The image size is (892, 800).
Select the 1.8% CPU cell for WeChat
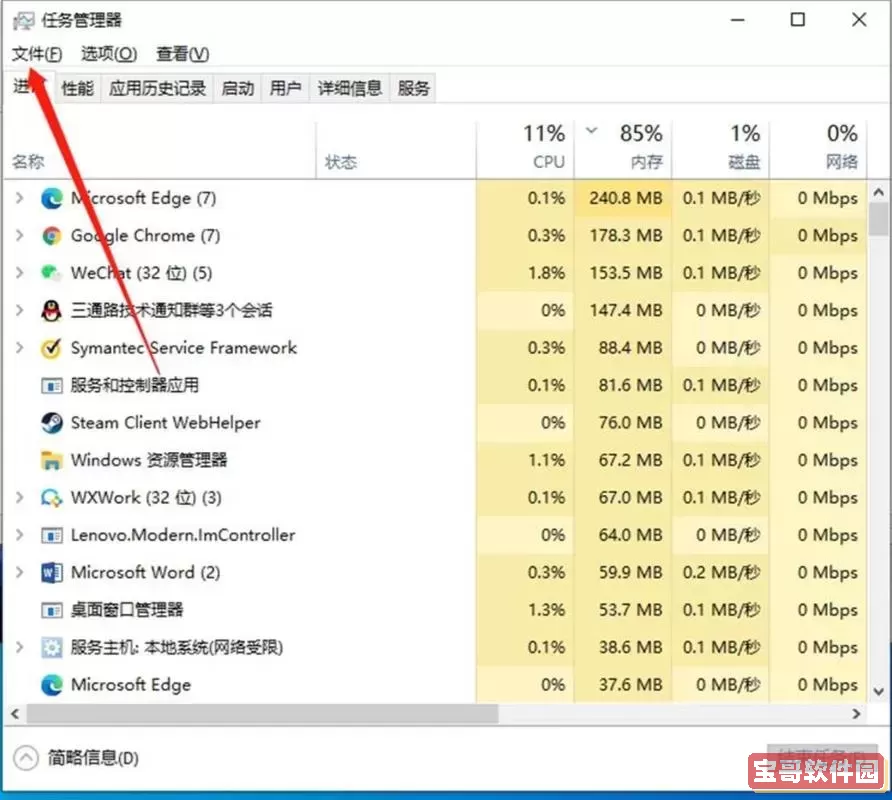[x=525, y=273]
